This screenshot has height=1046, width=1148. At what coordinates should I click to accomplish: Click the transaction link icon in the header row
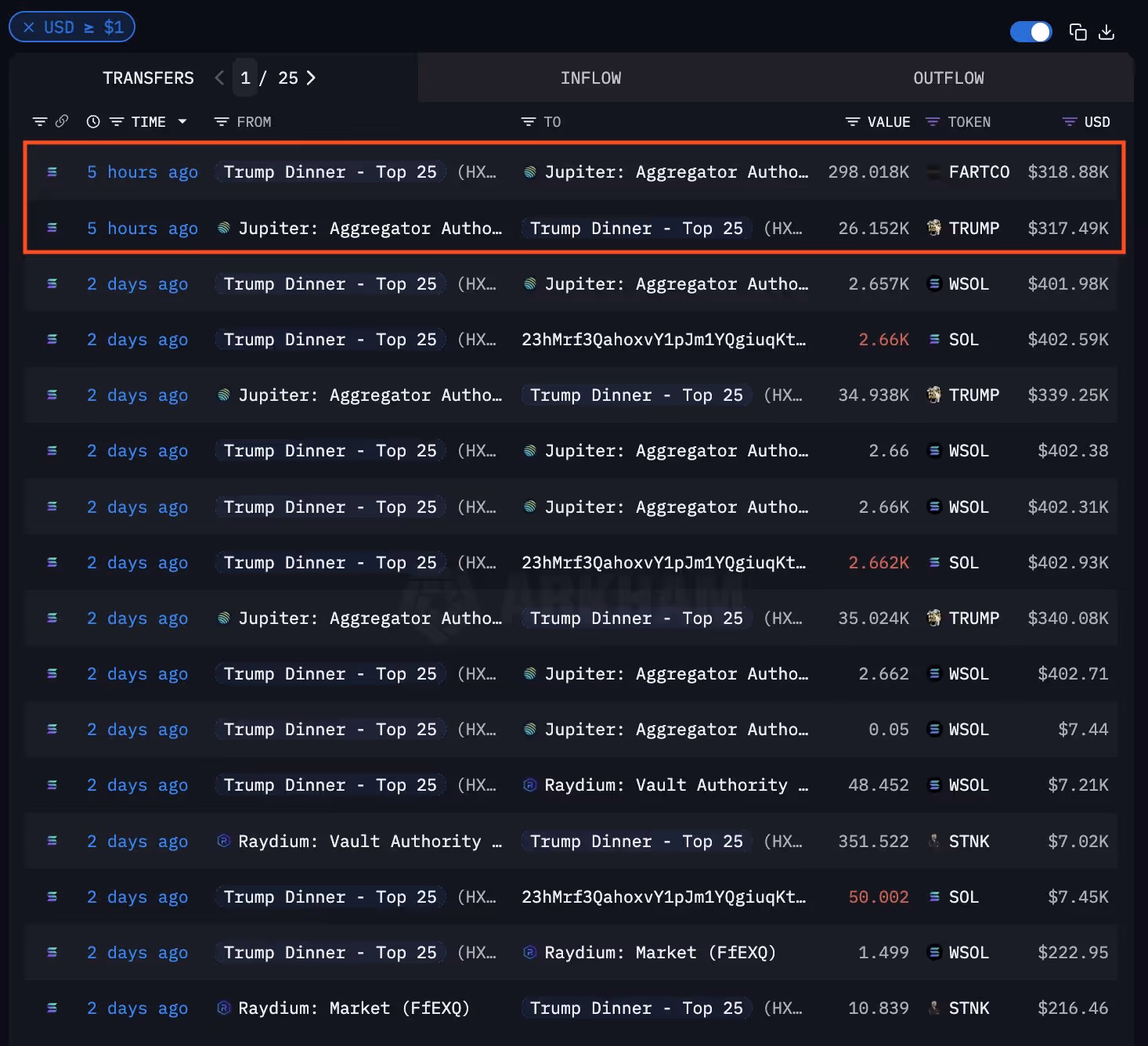(x=62, y=121)
